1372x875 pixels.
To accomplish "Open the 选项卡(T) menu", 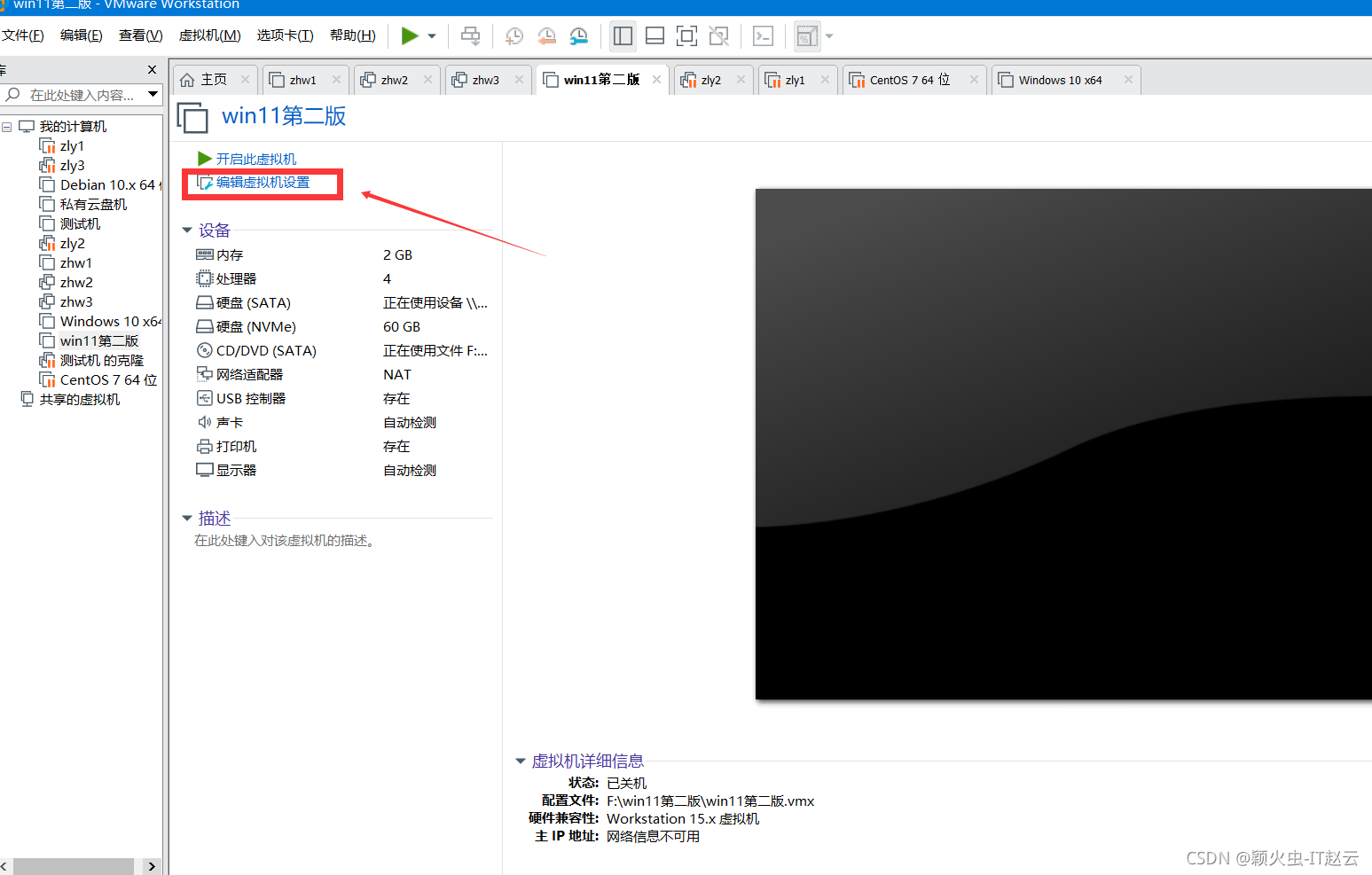I will tap(286, 35).
